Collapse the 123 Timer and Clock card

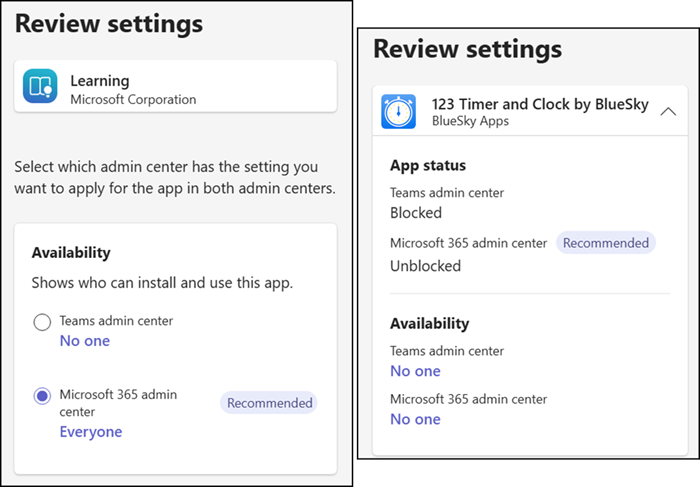(668, 112)
